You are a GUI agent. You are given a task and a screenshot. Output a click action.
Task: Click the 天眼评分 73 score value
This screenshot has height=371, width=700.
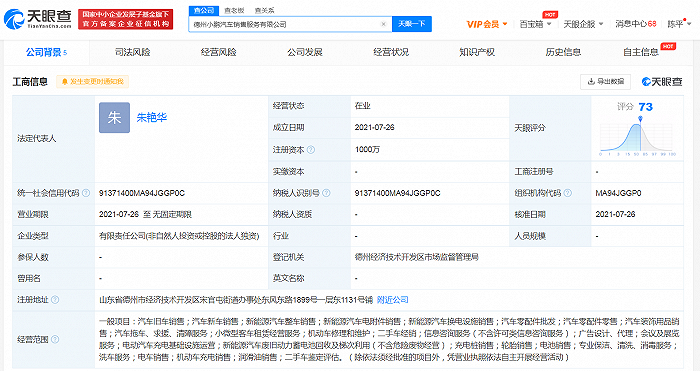coord(646,107)
